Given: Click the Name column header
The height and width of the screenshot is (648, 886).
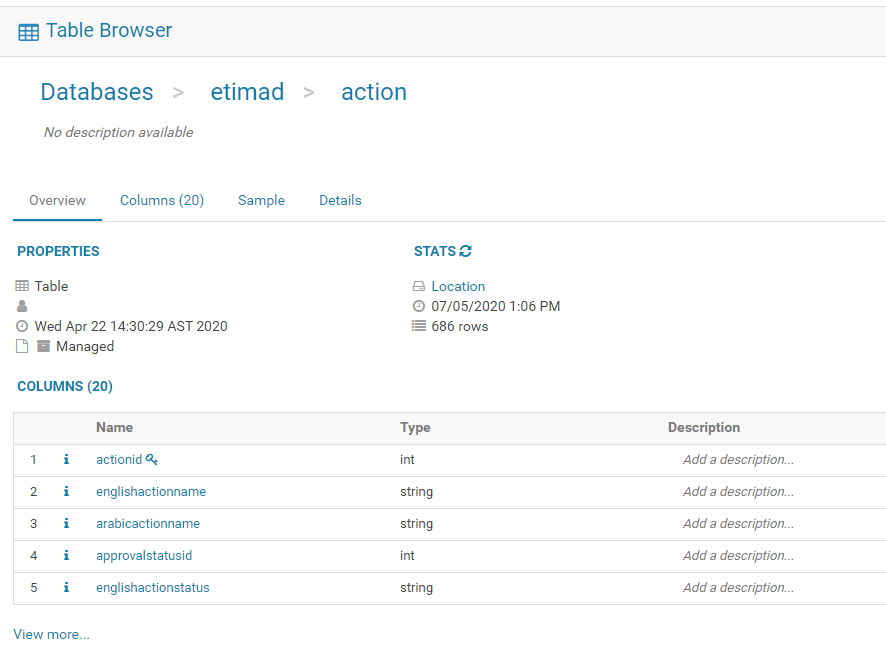Looking at the screenshot, I should point(115,428).
